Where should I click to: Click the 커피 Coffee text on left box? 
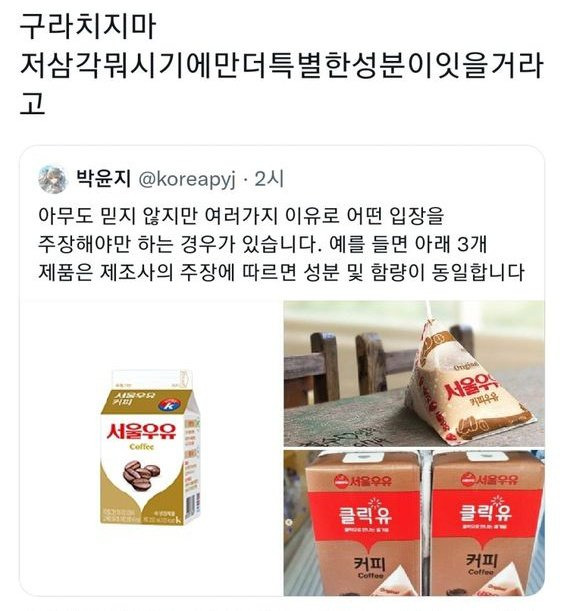tap(370, 567)
